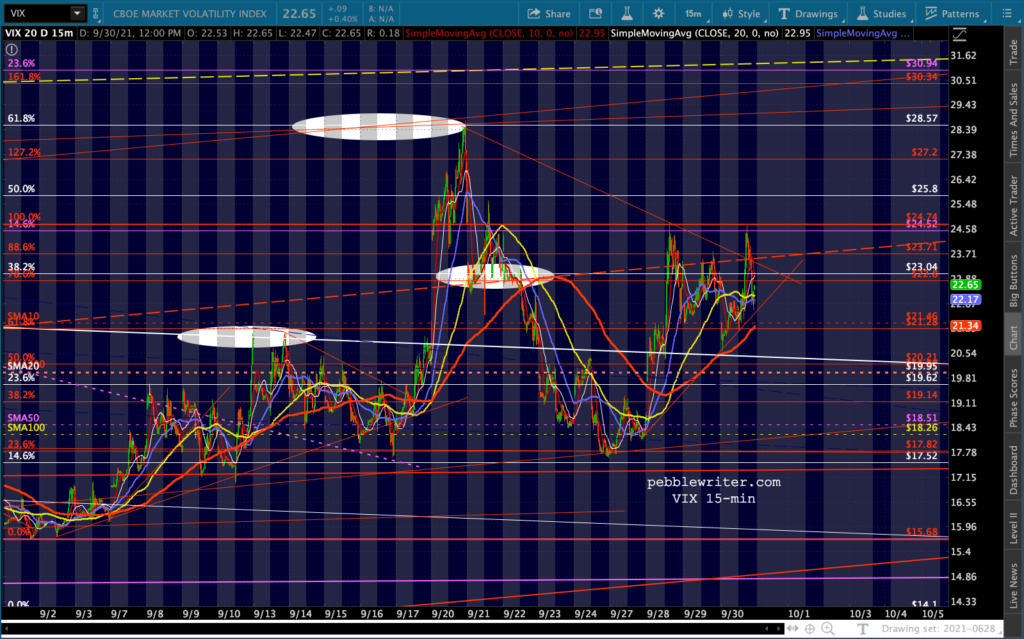Image resolution: width=1024 pixels, height=639 pixels.
Task: Open the flask analysis tools icon
Action: click(x=621, y=14)
